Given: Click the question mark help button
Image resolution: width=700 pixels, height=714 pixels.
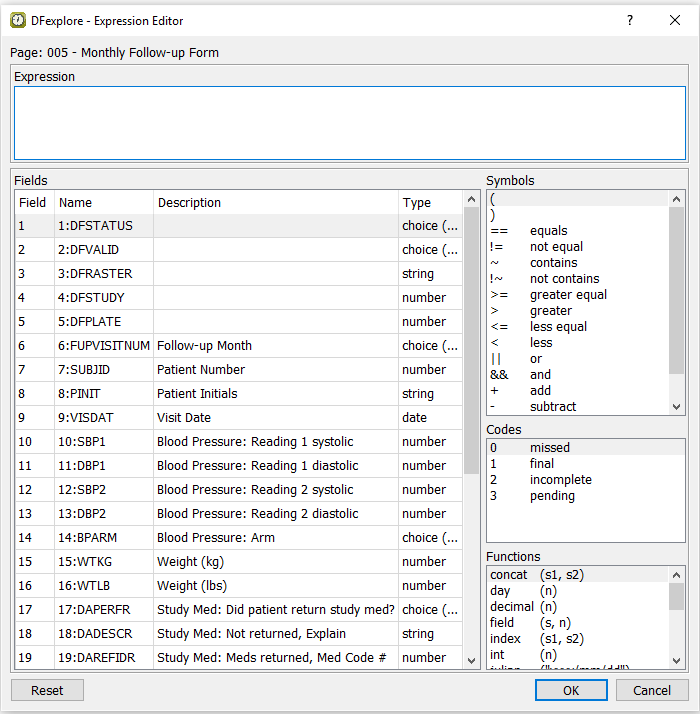Looking at the screenshot, I should click(629, 20).
